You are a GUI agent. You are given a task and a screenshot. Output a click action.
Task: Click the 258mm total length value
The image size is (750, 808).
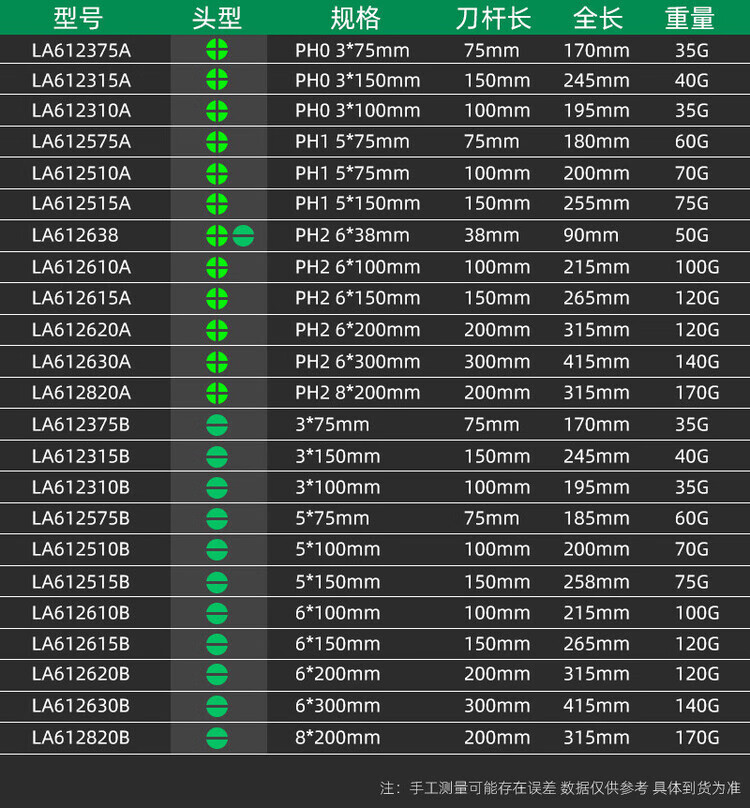tap(597, 581)
